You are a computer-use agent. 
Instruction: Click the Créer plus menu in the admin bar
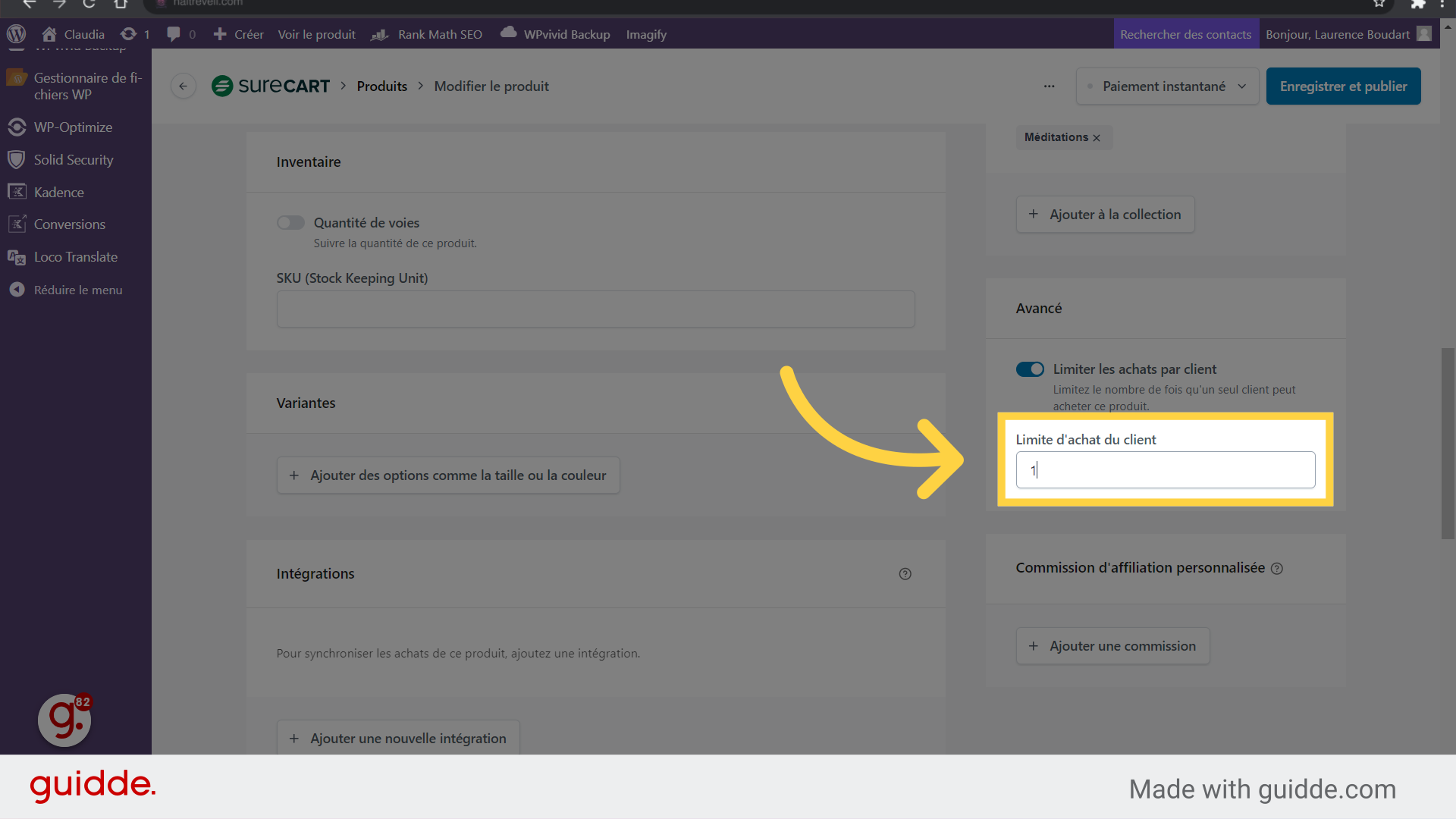pos(238,34)
